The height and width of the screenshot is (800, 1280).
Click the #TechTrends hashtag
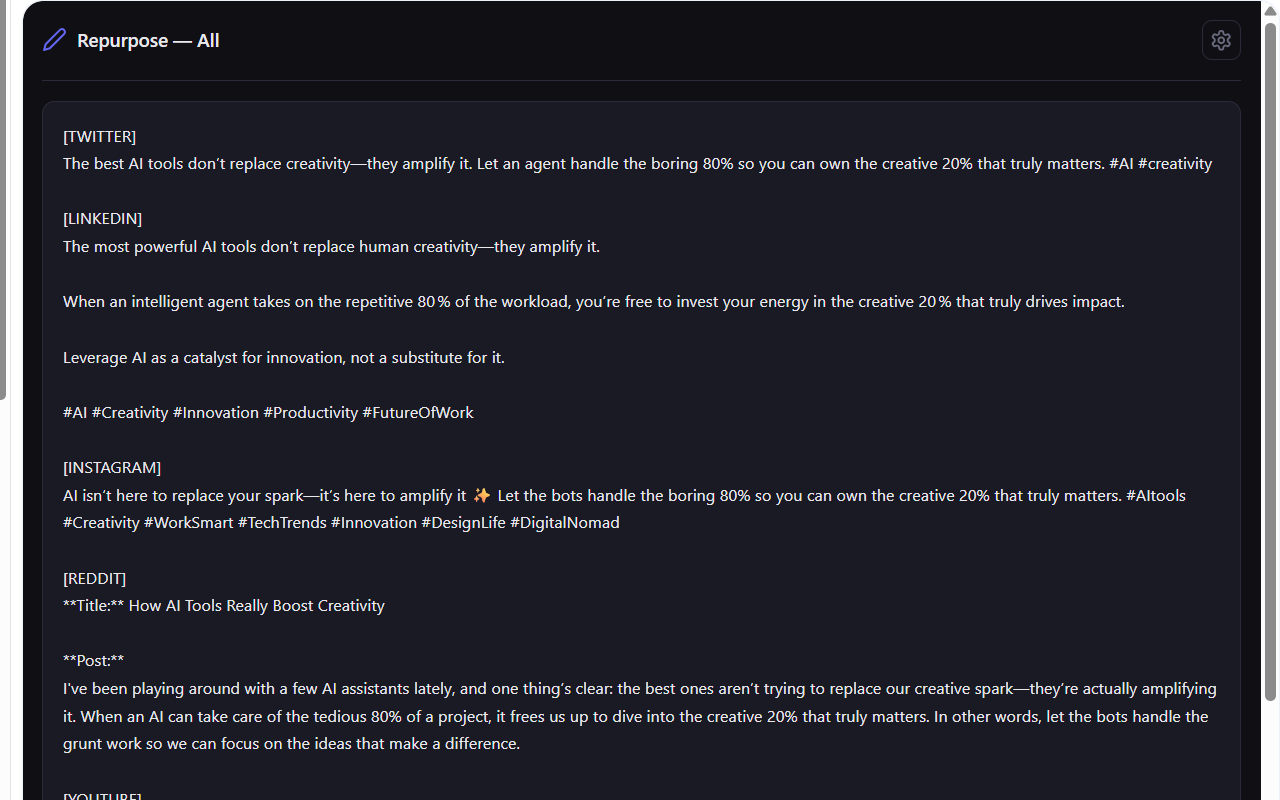pos(282,522)
